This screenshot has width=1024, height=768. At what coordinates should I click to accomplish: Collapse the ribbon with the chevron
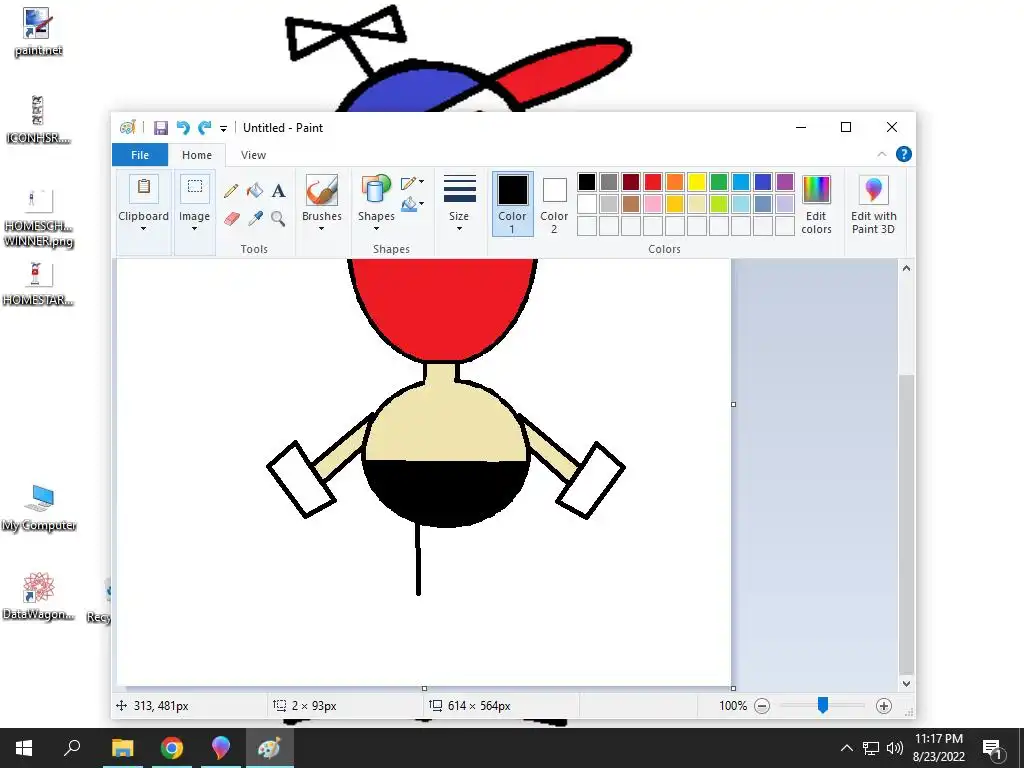click(x=882, y=154)
